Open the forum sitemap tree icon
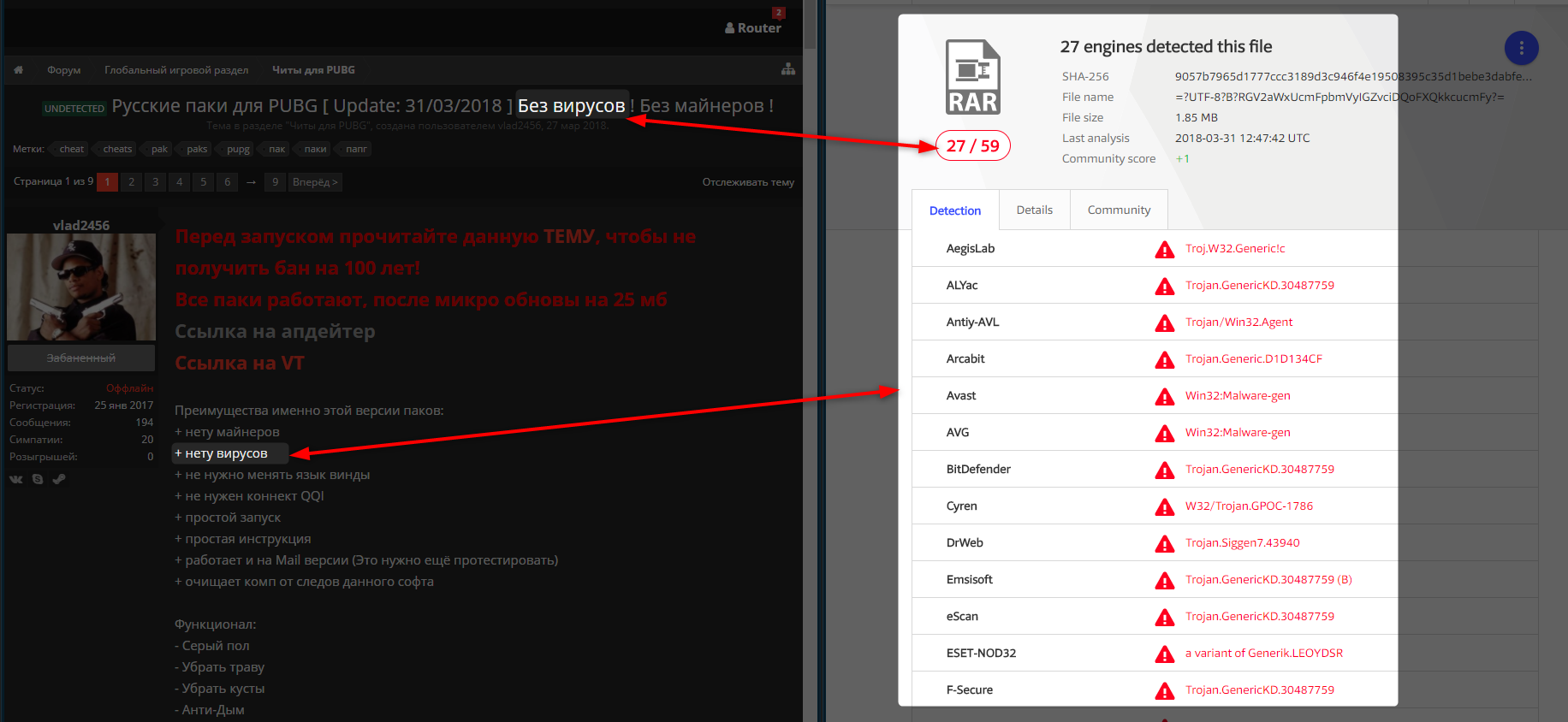Viewport: 1568px width, 722px height. pyautogui.click(x=788, y=69)
